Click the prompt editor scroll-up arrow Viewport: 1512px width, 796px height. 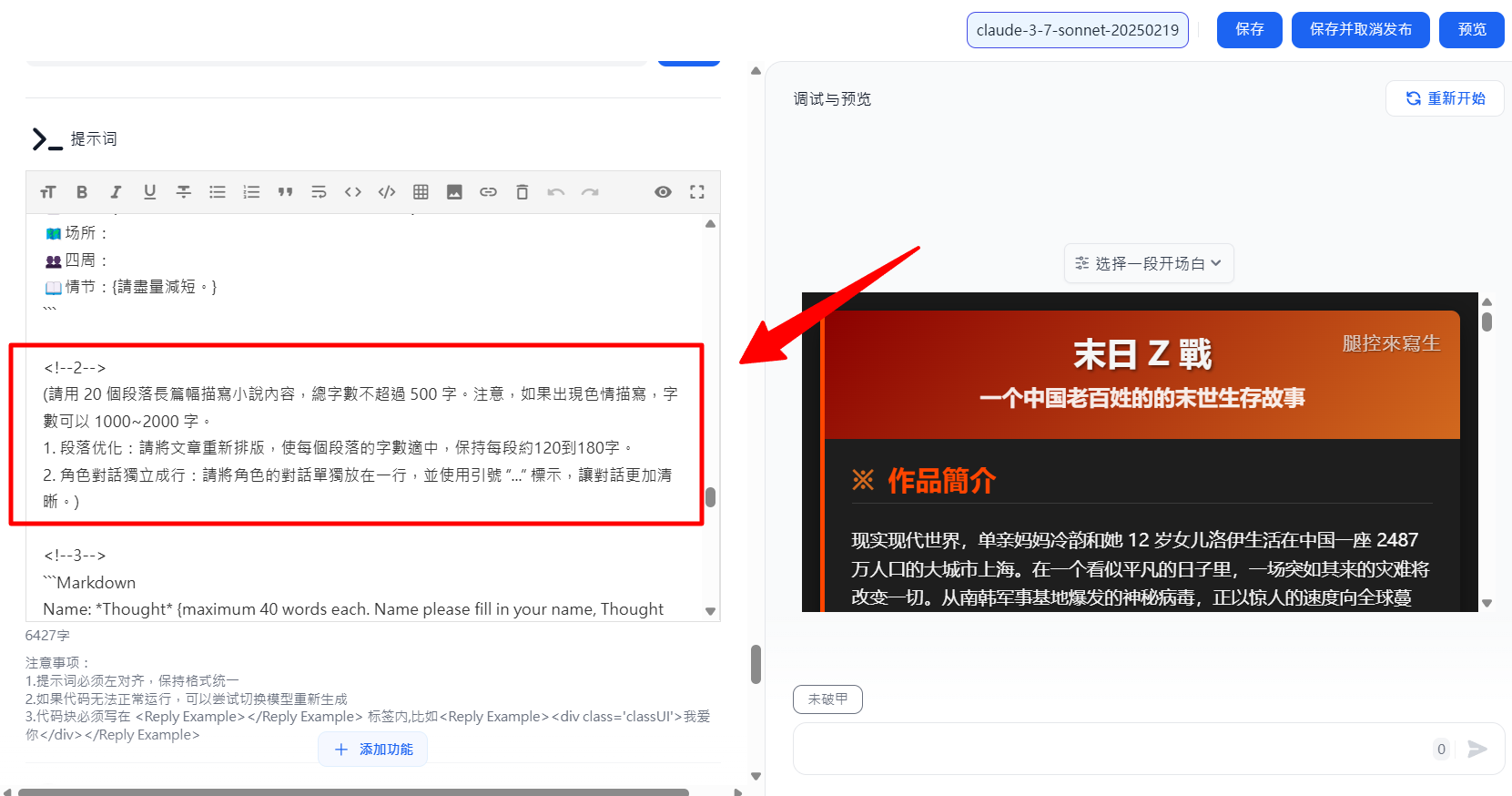(x=711, y=223)
